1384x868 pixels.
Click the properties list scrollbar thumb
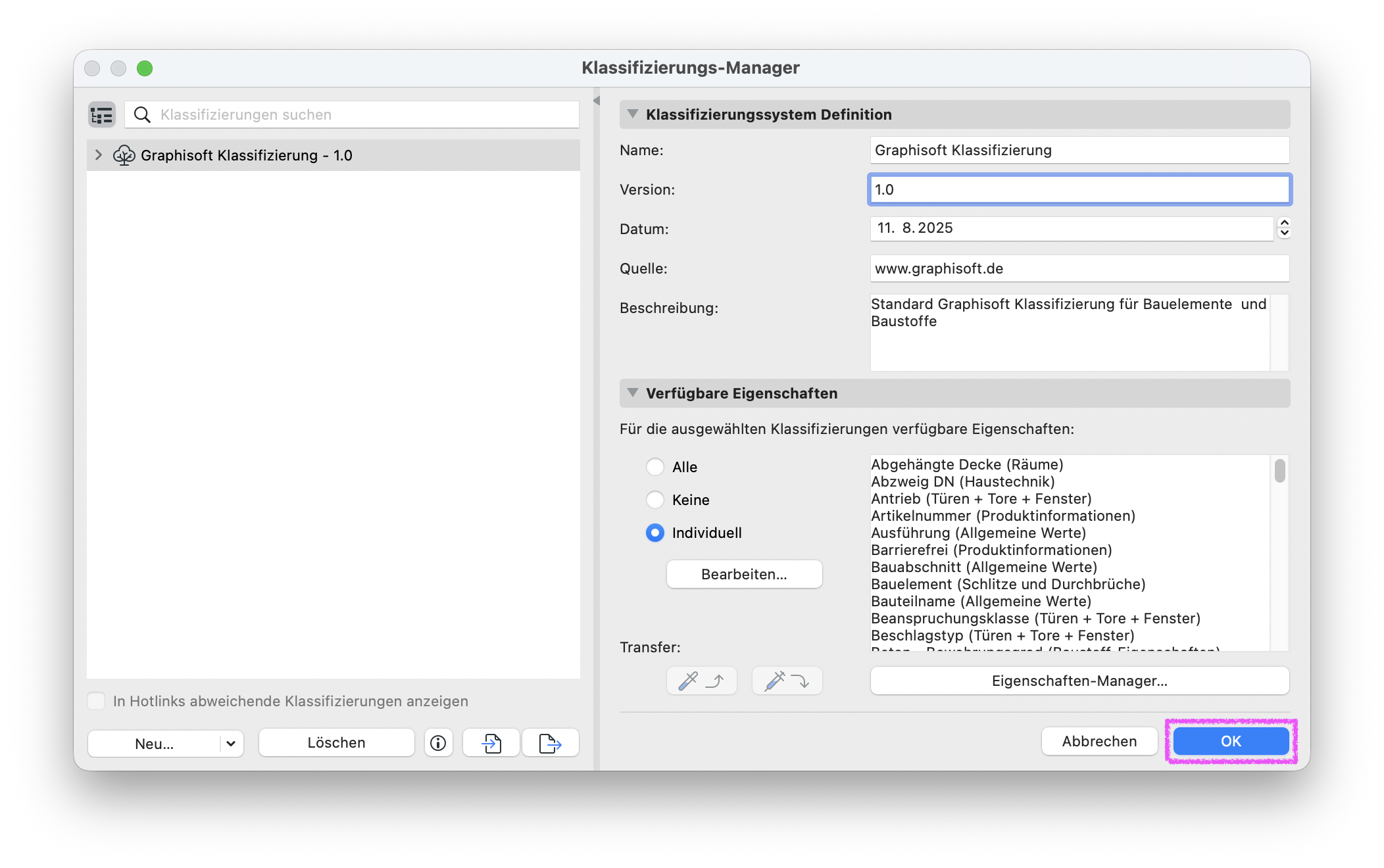[1279, 471]
